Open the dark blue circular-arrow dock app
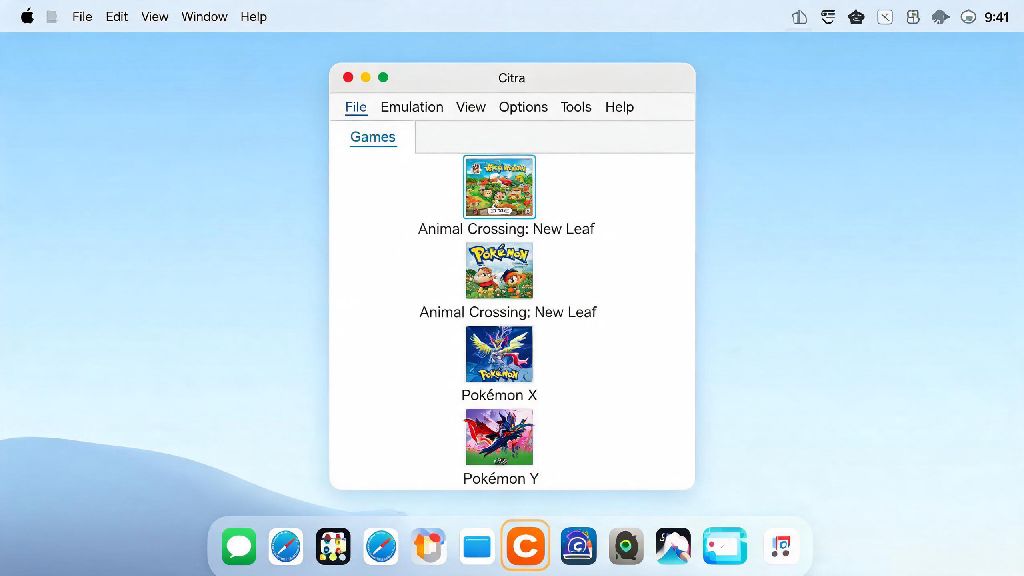Image resolution: width=1024 pixels, height=576 pixels. click(x=579, y=546)
